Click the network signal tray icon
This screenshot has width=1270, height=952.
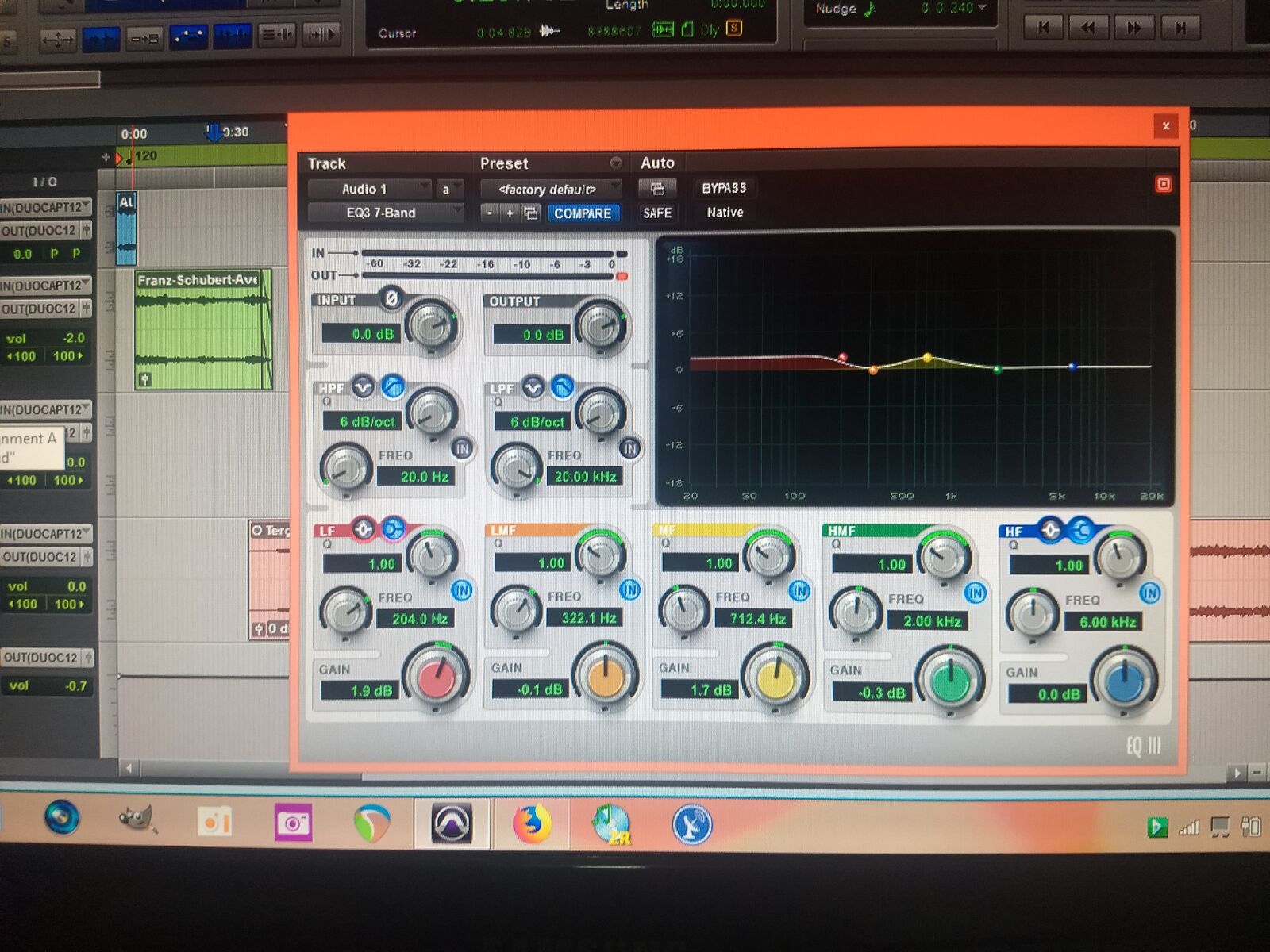click(x=1188, y=828)
